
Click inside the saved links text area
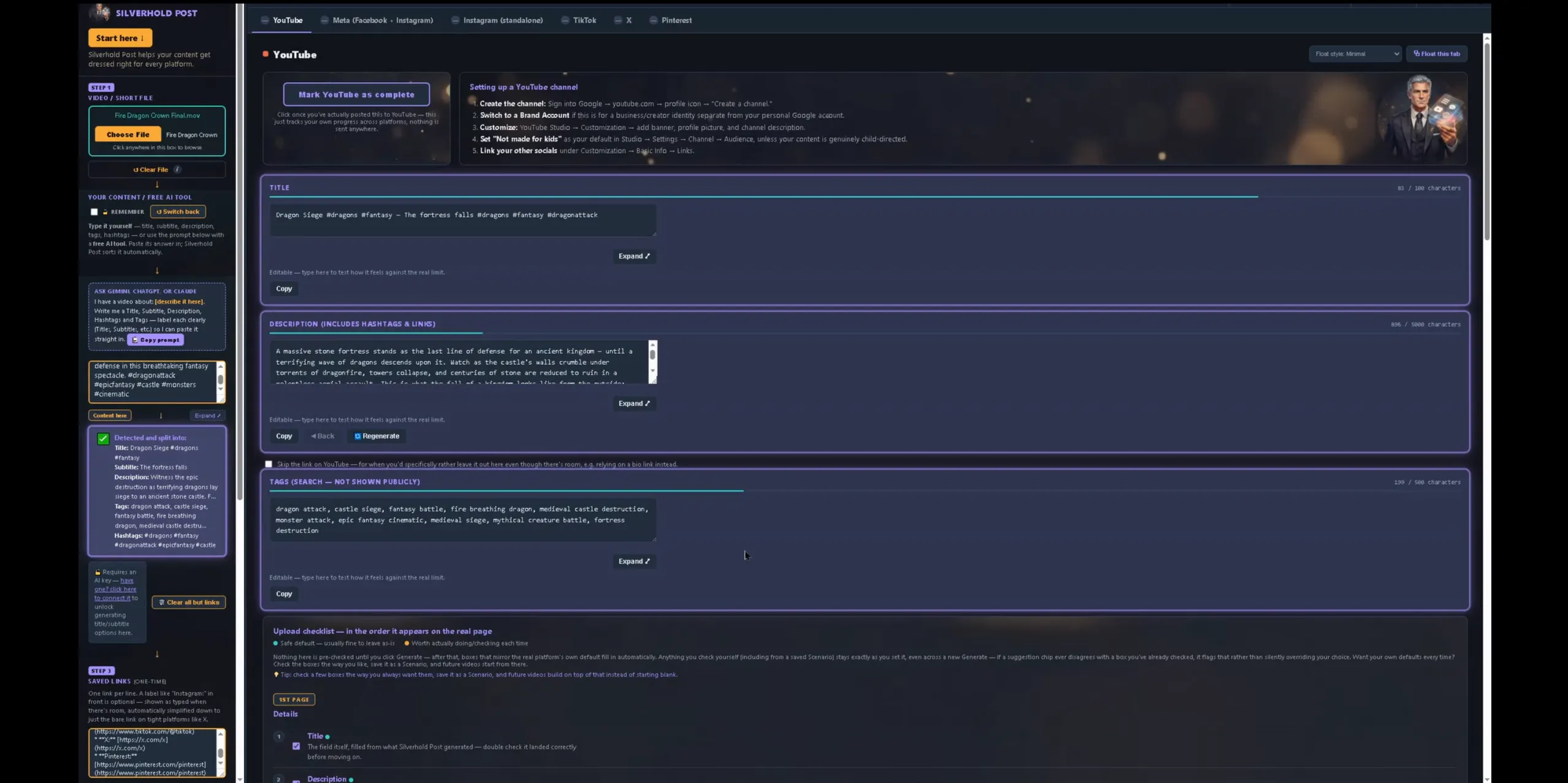(x=152, y=752)
